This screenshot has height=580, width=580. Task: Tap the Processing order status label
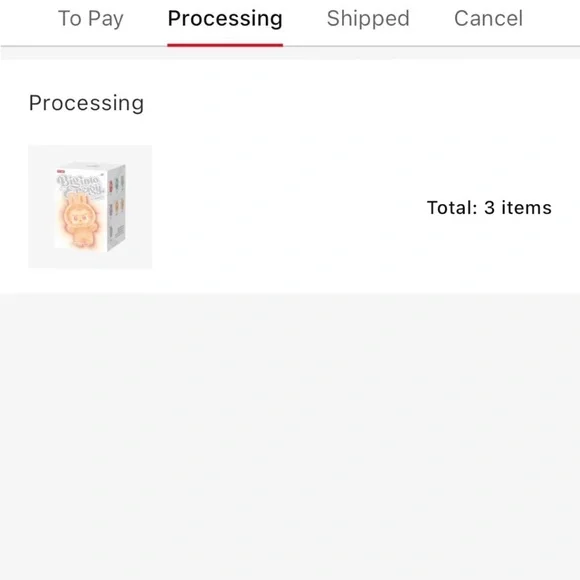(x=87, y=103)
